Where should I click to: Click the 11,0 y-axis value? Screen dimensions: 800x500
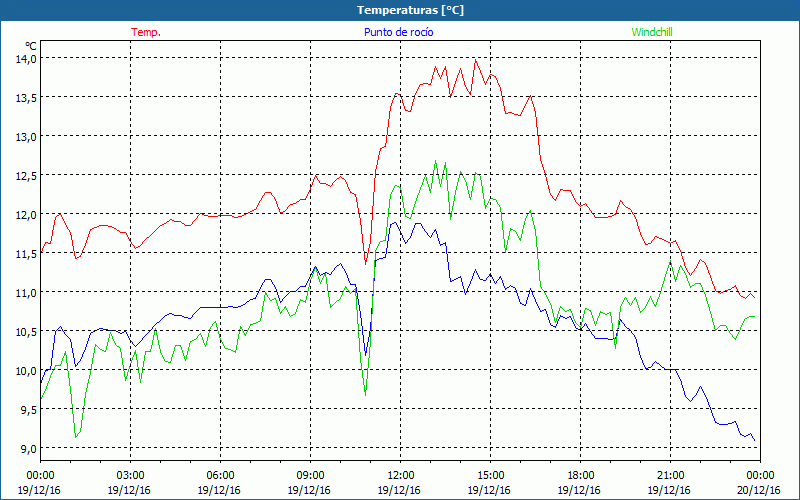(26, 293)
